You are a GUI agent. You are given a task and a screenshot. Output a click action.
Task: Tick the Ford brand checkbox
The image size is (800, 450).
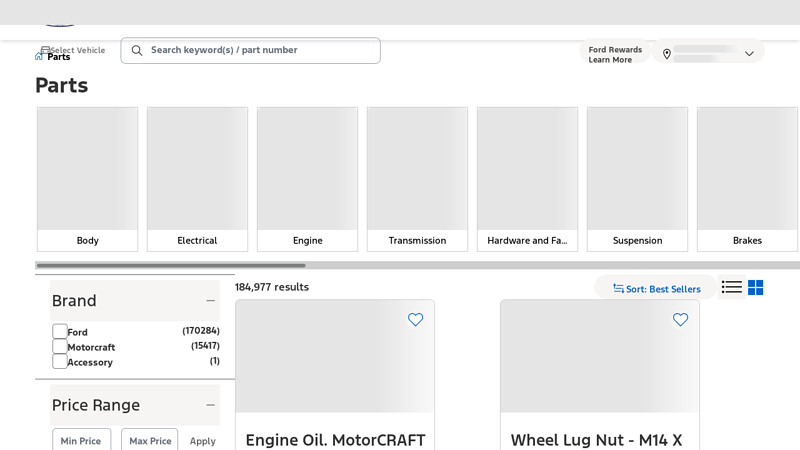(x=60, y=331)
